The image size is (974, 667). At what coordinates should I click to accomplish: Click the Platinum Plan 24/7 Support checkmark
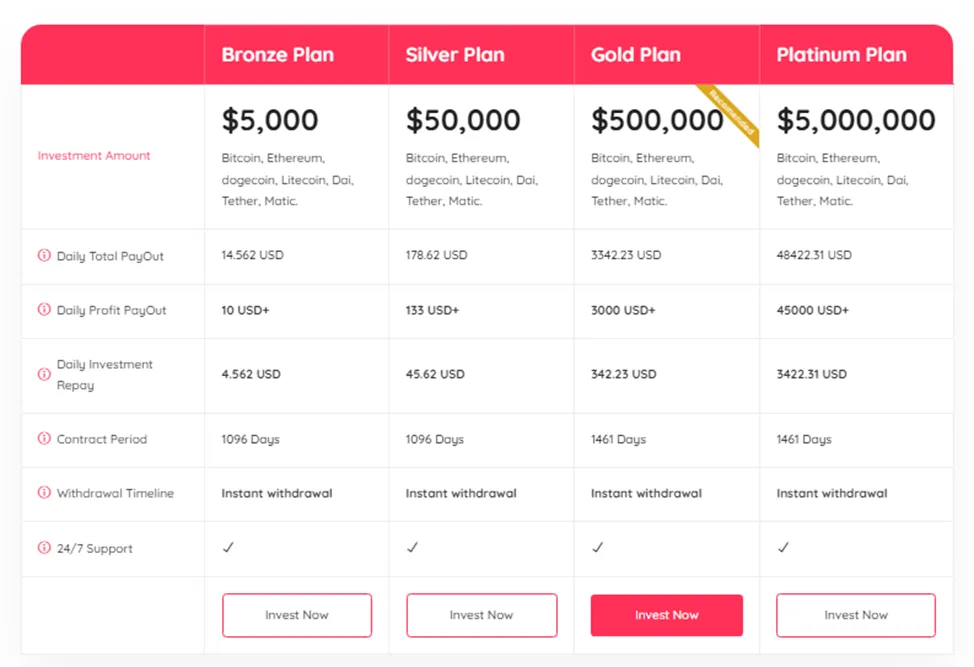point(783,547)
